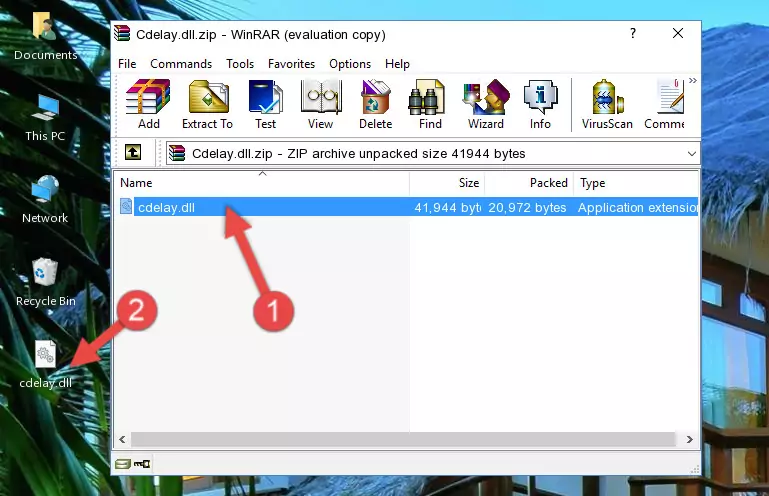Open the Favorites menu
Image resolution: width=769 pixels, height=496 pixels.
(x=291, y=64)
